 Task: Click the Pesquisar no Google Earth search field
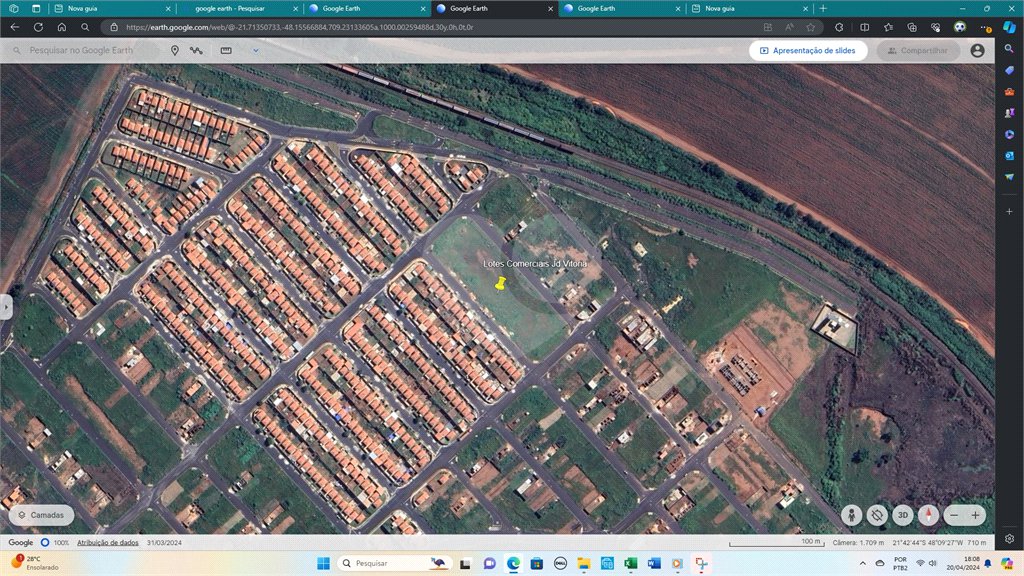pyautogui.click(x=81, y=50)
